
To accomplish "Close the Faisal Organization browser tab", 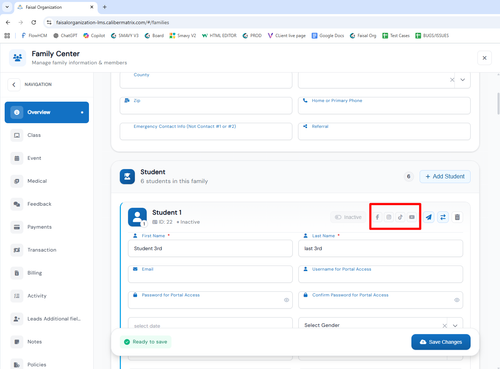I will pyautogui.click(x=92, y=7).
